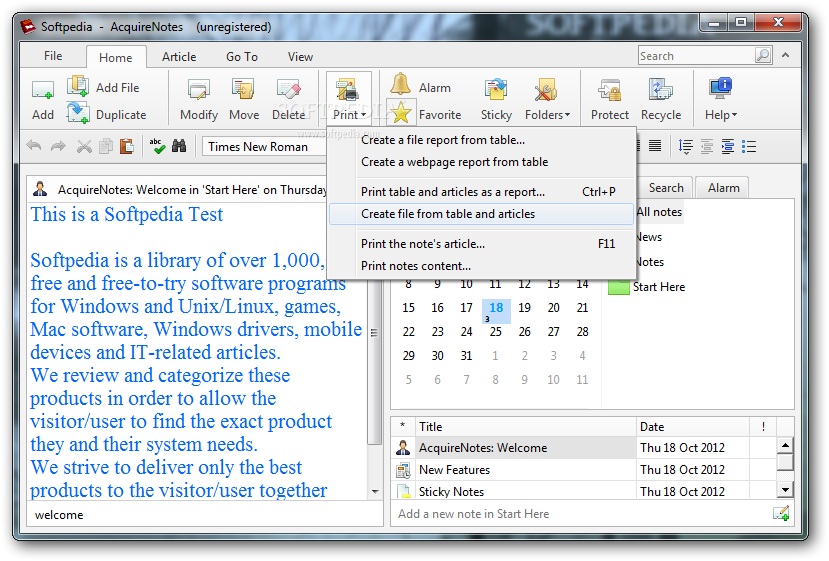The height and width of the screenshot is (561, 829).
Task: Switch to the side panel Alarm tab
Action: 723,188
